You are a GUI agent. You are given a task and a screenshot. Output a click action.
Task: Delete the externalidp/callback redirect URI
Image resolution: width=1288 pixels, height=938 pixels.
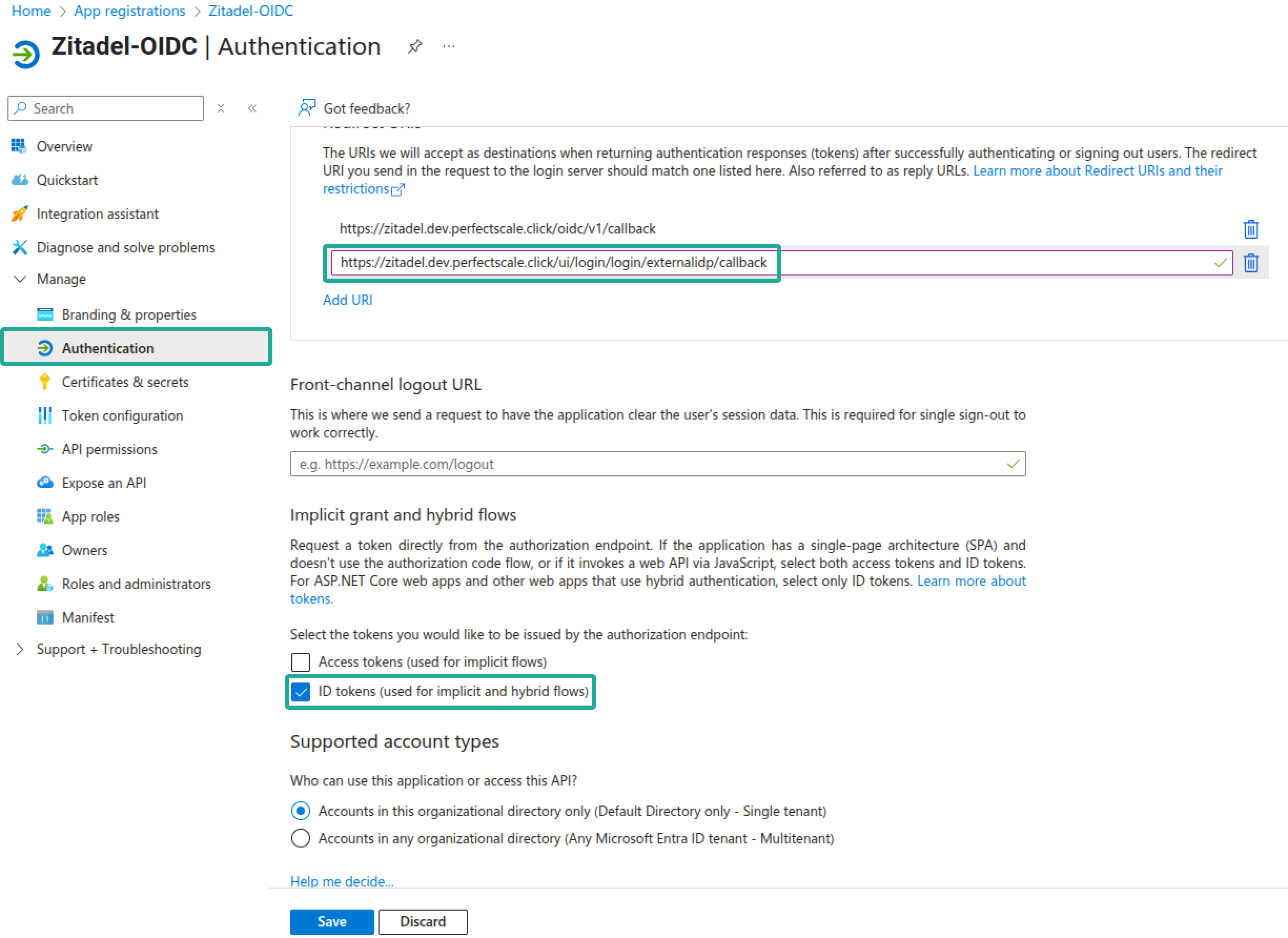pos(1251,262)
